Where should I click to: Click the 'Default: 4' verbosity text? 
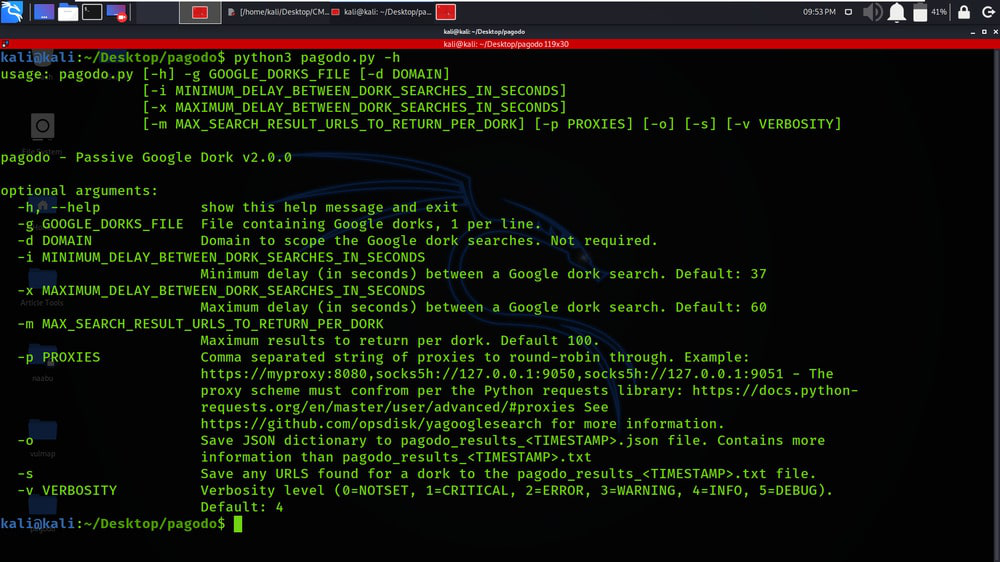[242, 507]
